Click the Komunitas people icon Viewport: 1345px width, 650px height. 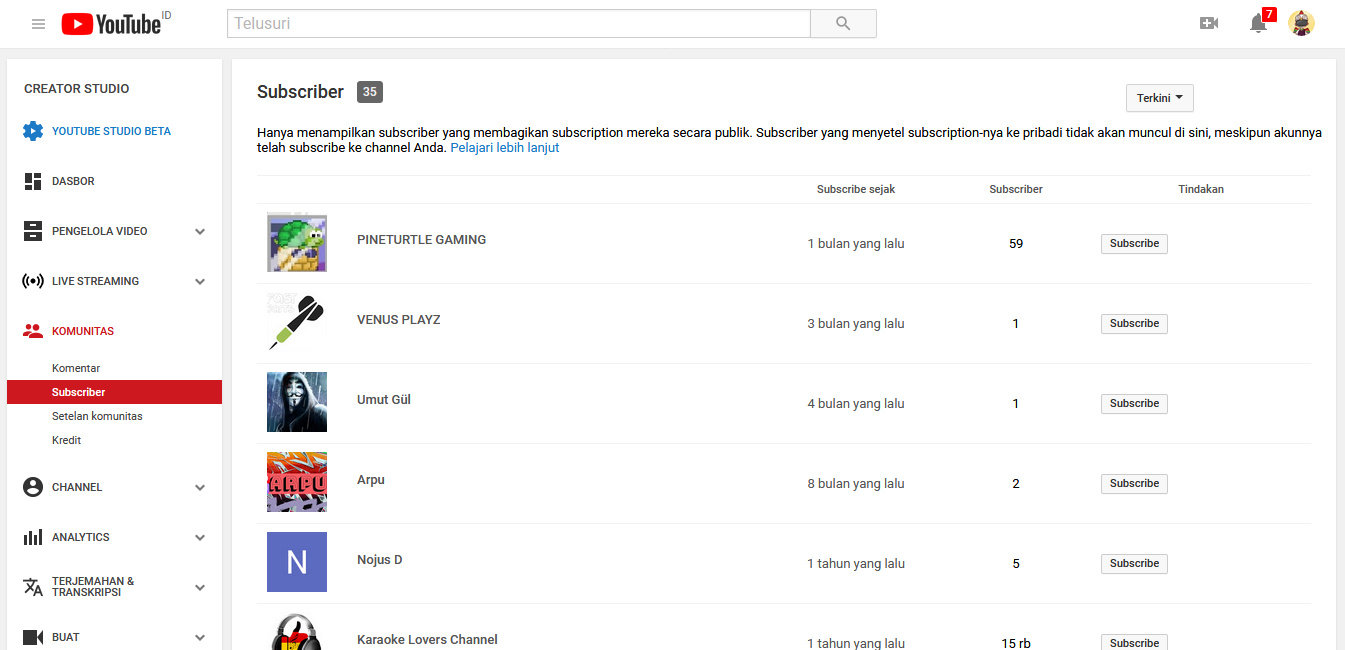33,331
